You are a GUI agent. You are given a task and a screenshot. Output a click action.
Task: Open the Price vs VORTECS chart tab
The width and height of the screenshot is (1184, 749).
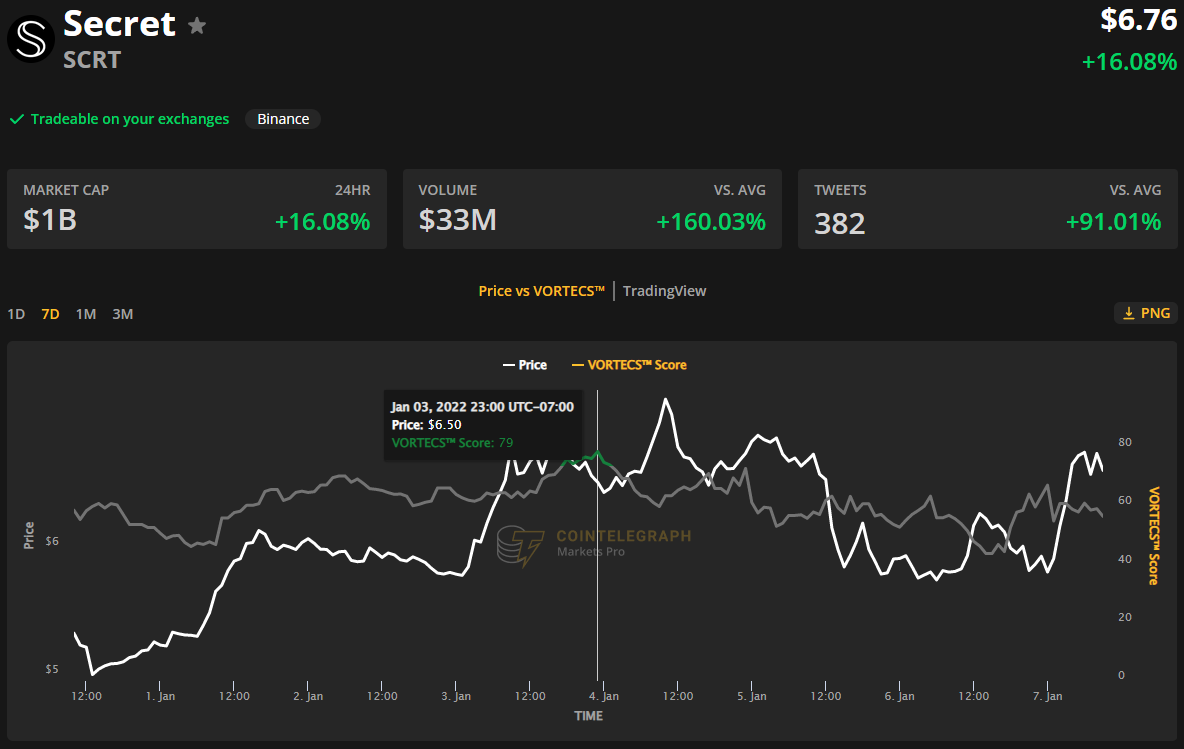click(541, 291)
